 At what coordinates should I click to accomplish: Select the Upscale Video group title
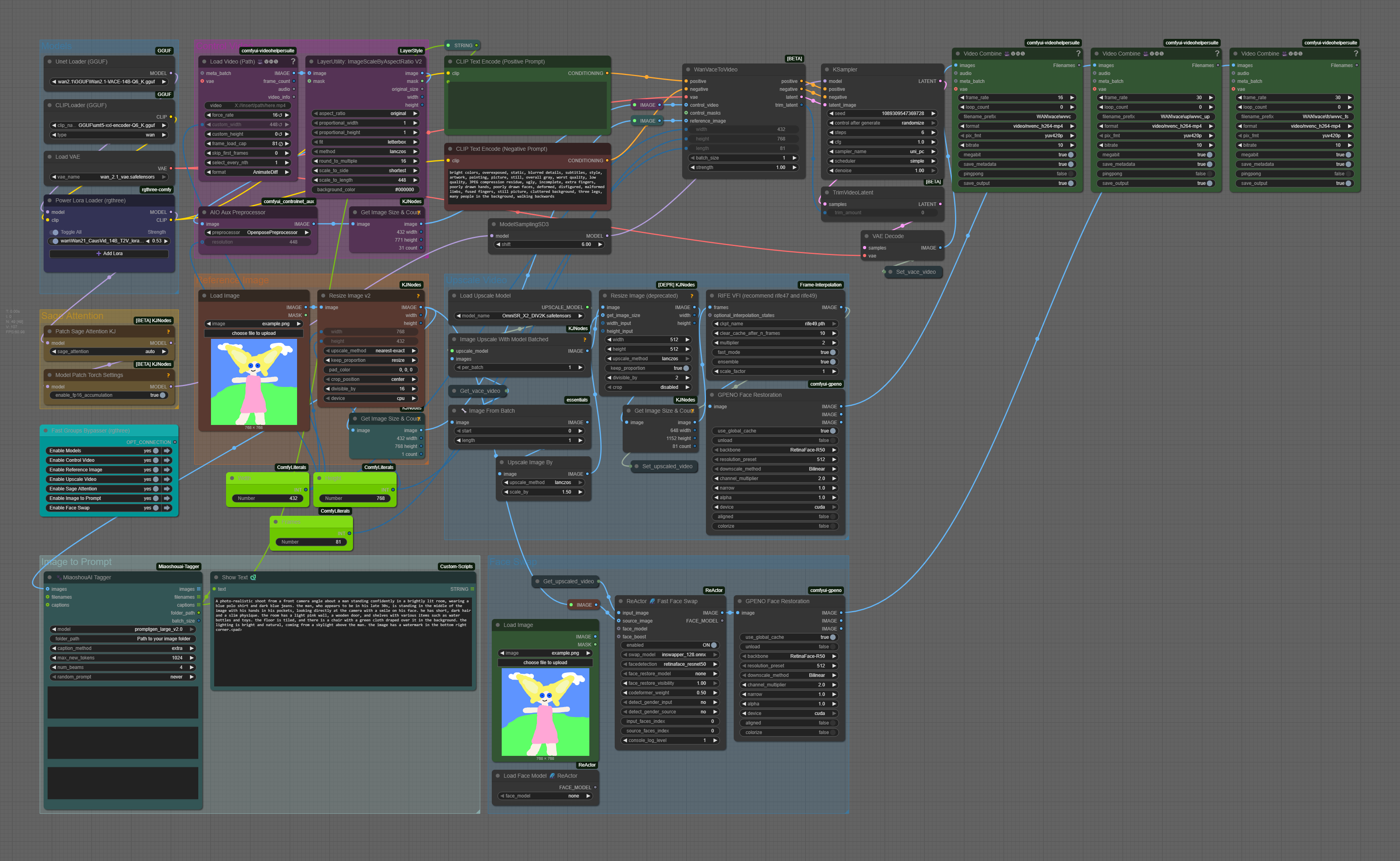pyautogui.click(x=476, y=280)
